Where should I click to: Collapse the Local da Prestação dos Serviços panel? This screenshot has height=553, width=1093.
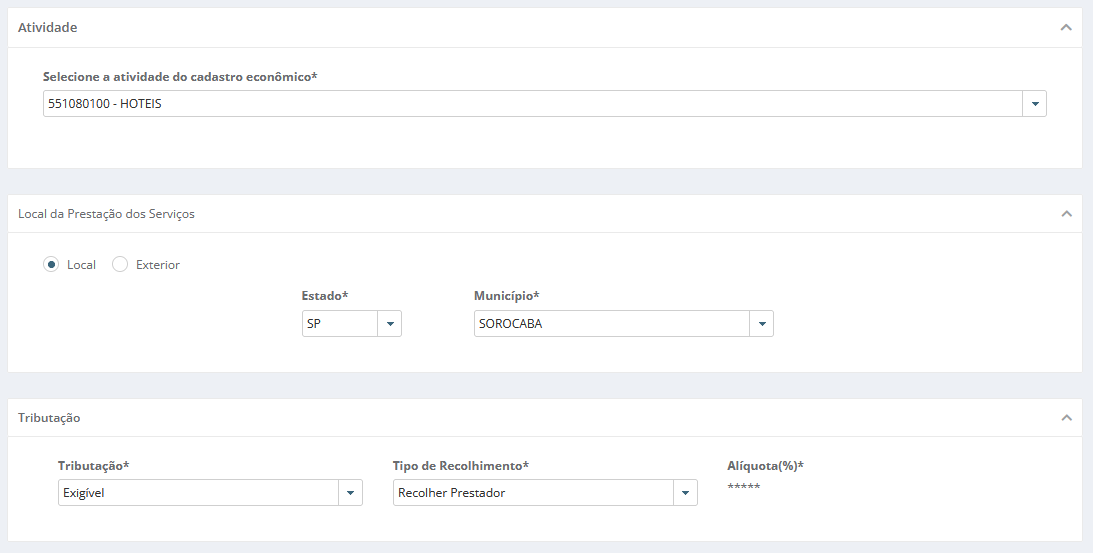(x=1066, y=213)
